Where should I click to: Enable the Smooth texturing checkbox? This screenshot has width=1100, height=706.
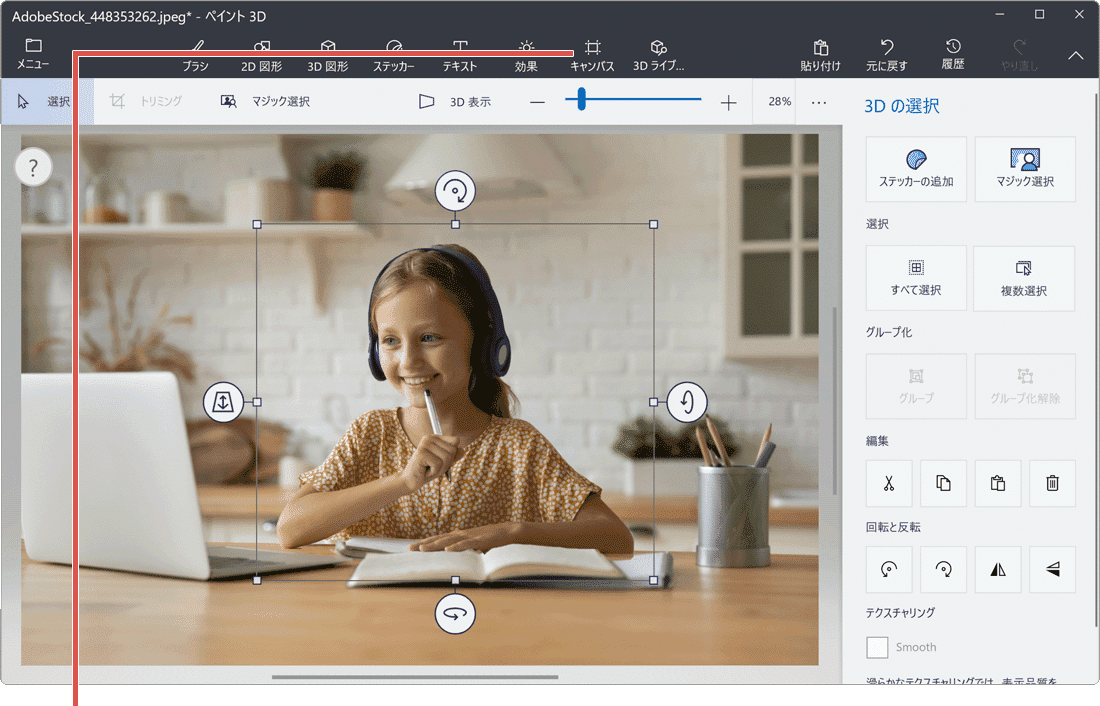tap(877, 647)
